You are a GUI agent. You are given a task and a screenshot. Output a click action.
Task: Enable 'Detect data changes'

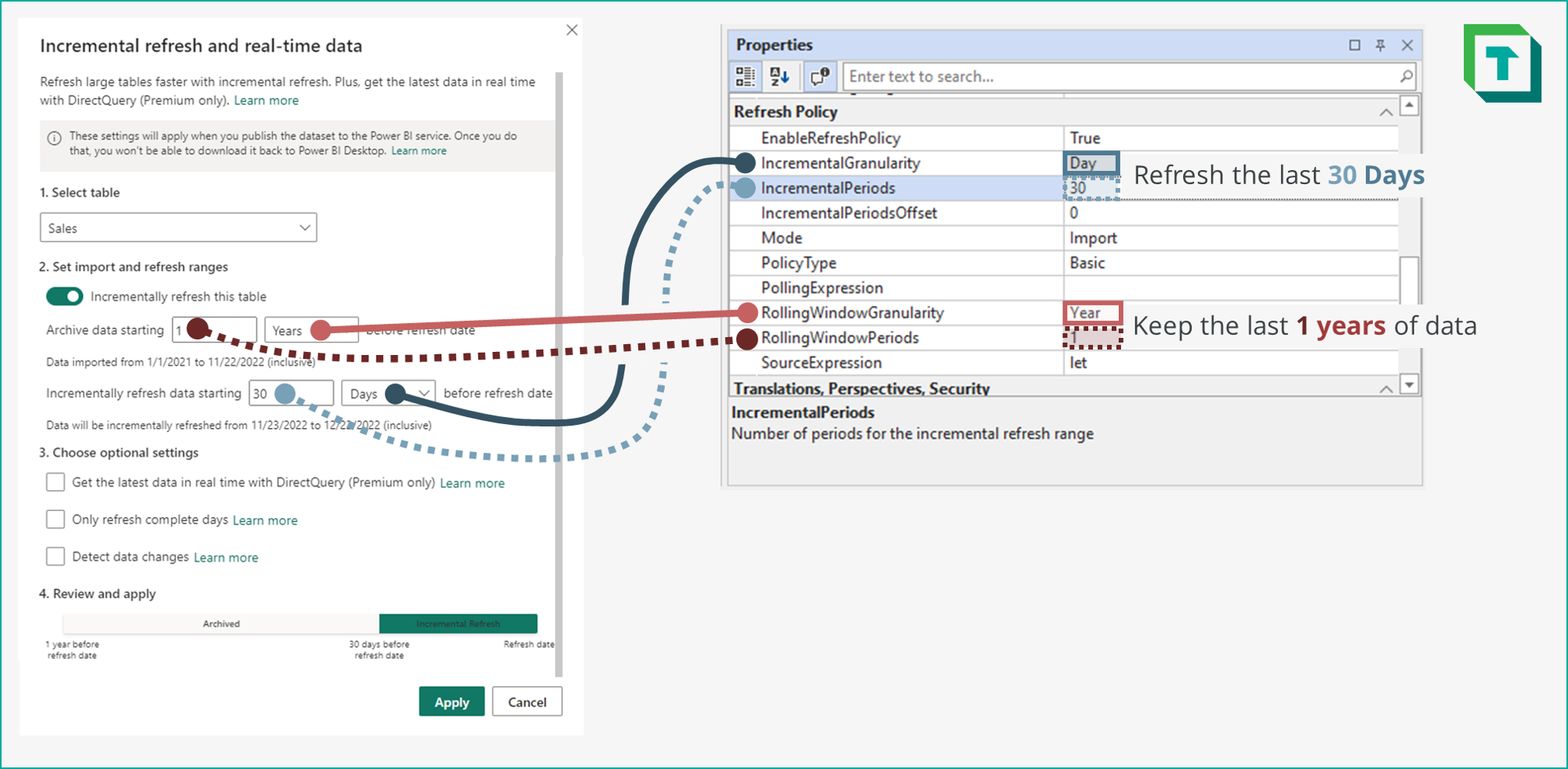click(55, 557)
